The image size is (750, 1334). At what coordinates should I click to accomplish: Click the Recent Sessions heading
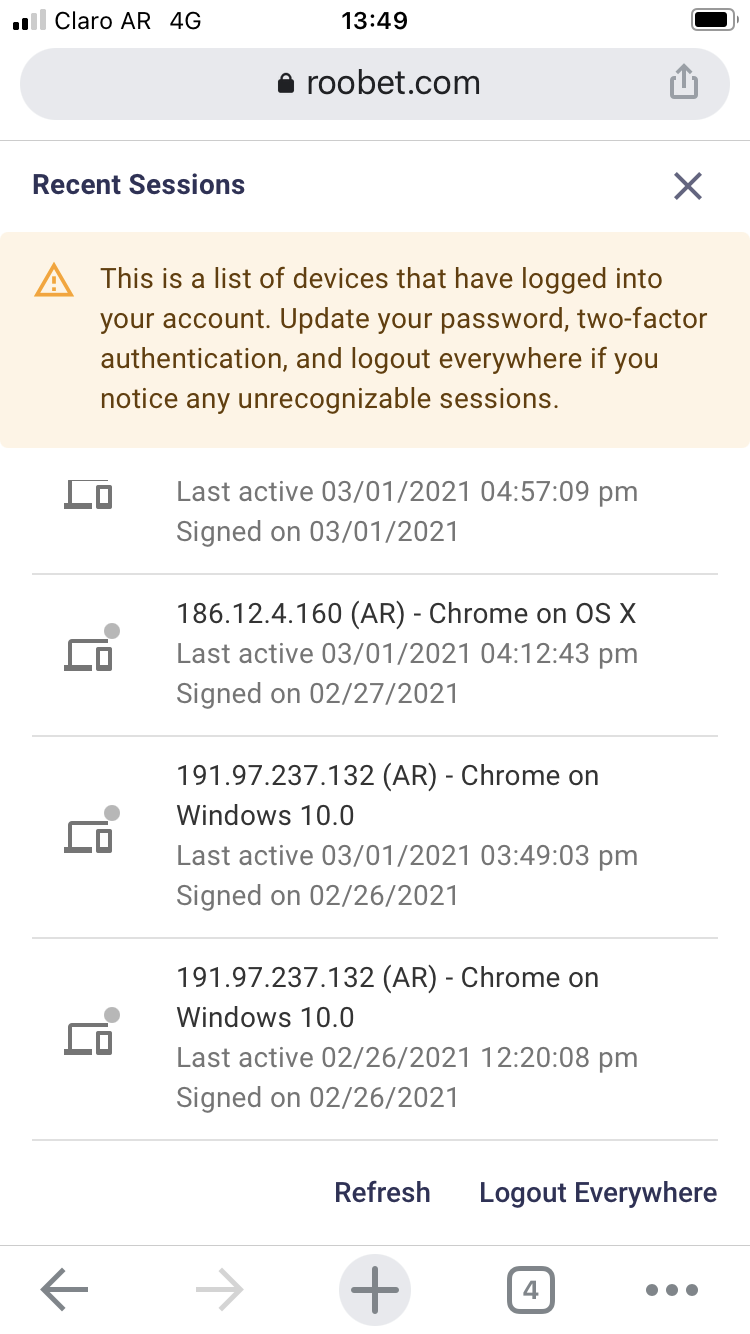pos(139,185)
